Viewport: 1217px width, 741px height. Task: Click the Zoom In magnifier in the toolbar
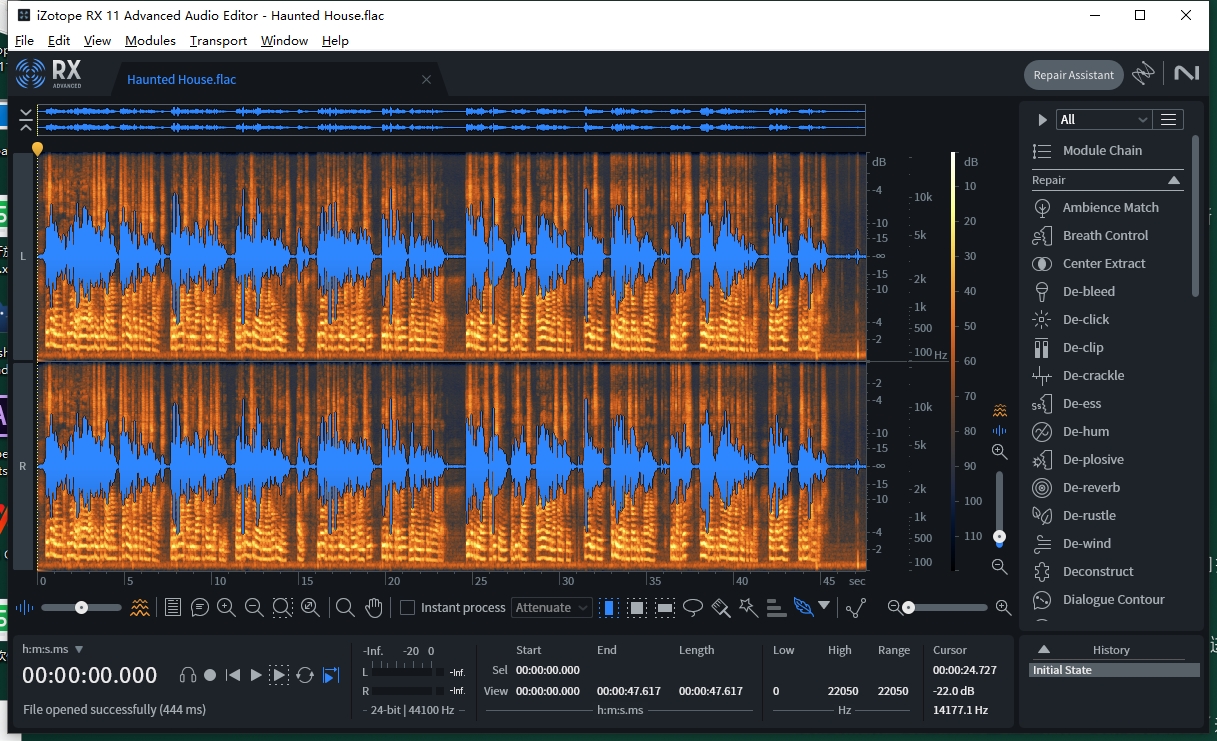tap(226, 607)
